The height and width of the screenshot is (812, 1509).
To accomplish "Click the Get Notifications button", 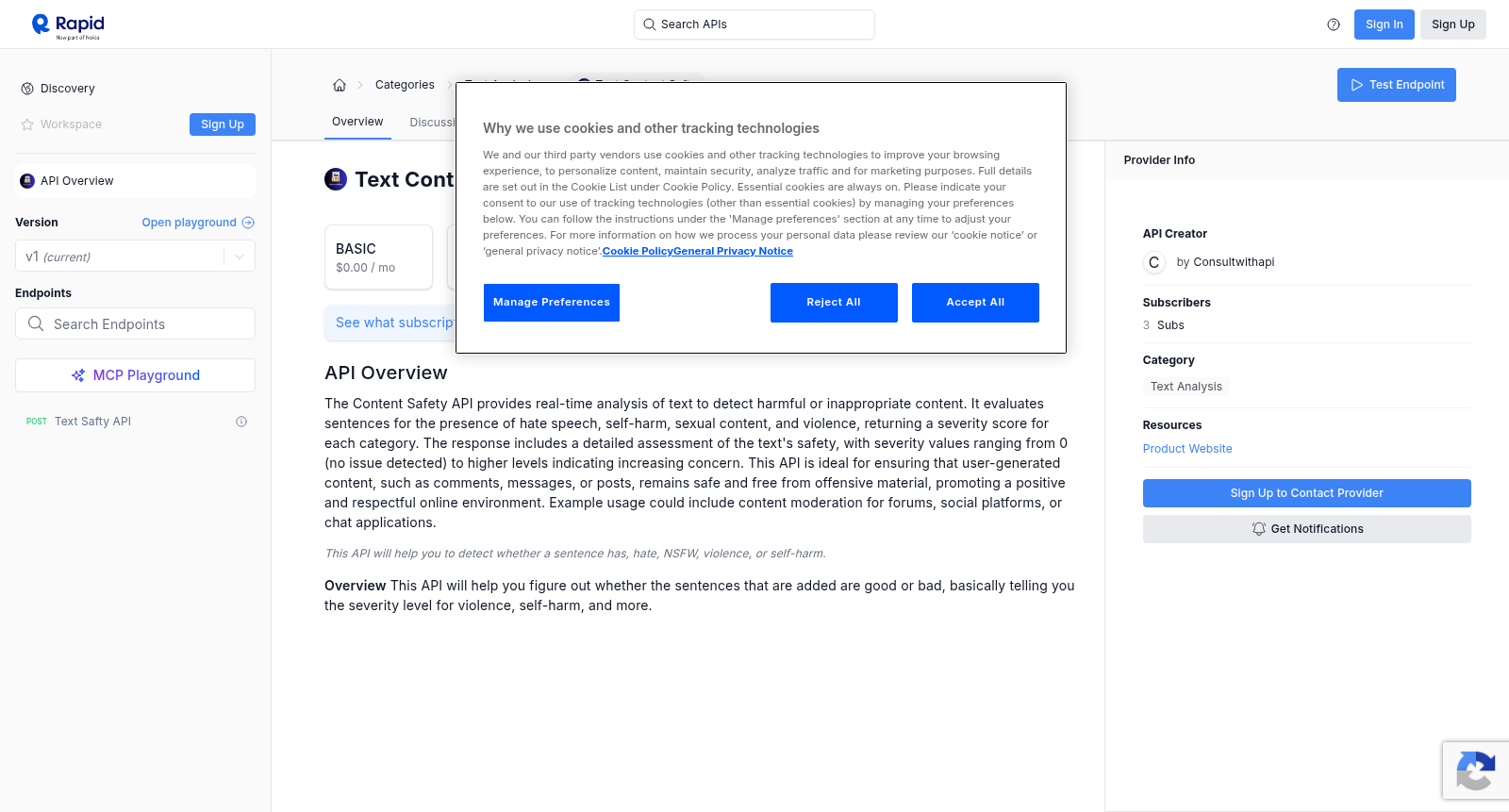I will coord(1306,529).
